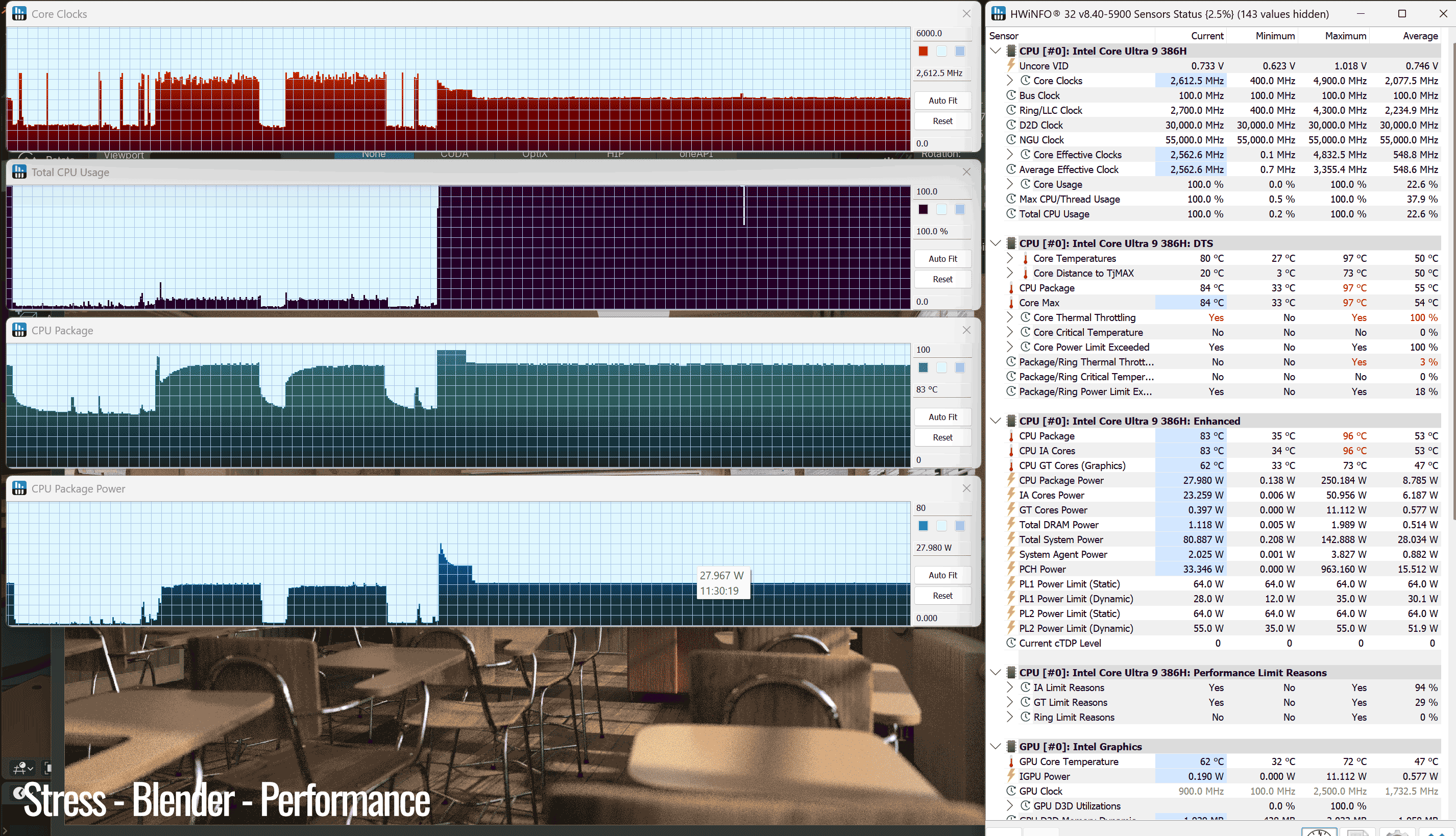
Task: Expand the GT Limit Reasons row
Action: pyautogui.click(x=1010, y=702)
